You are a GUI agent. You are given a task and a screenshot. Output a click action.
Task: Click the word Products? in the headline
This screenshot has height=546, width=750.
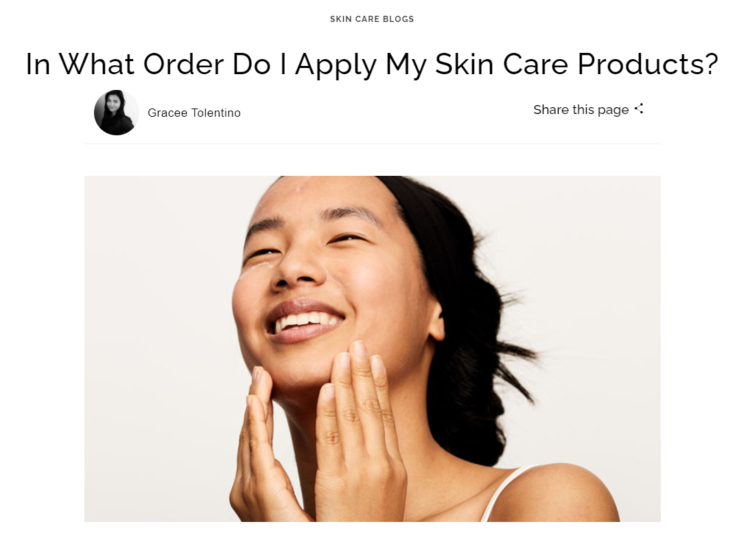648,64
